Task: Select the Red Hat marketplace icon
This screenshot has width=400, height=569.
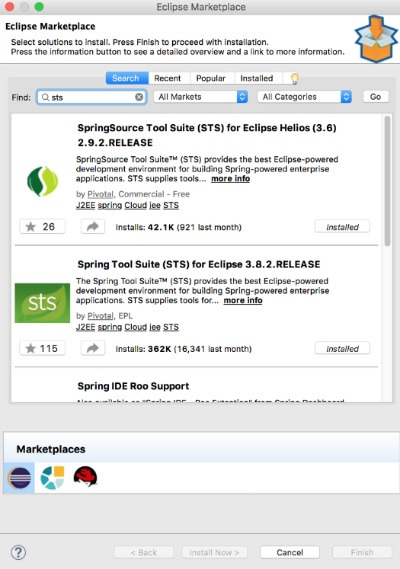Action: [x=85, y=477]
